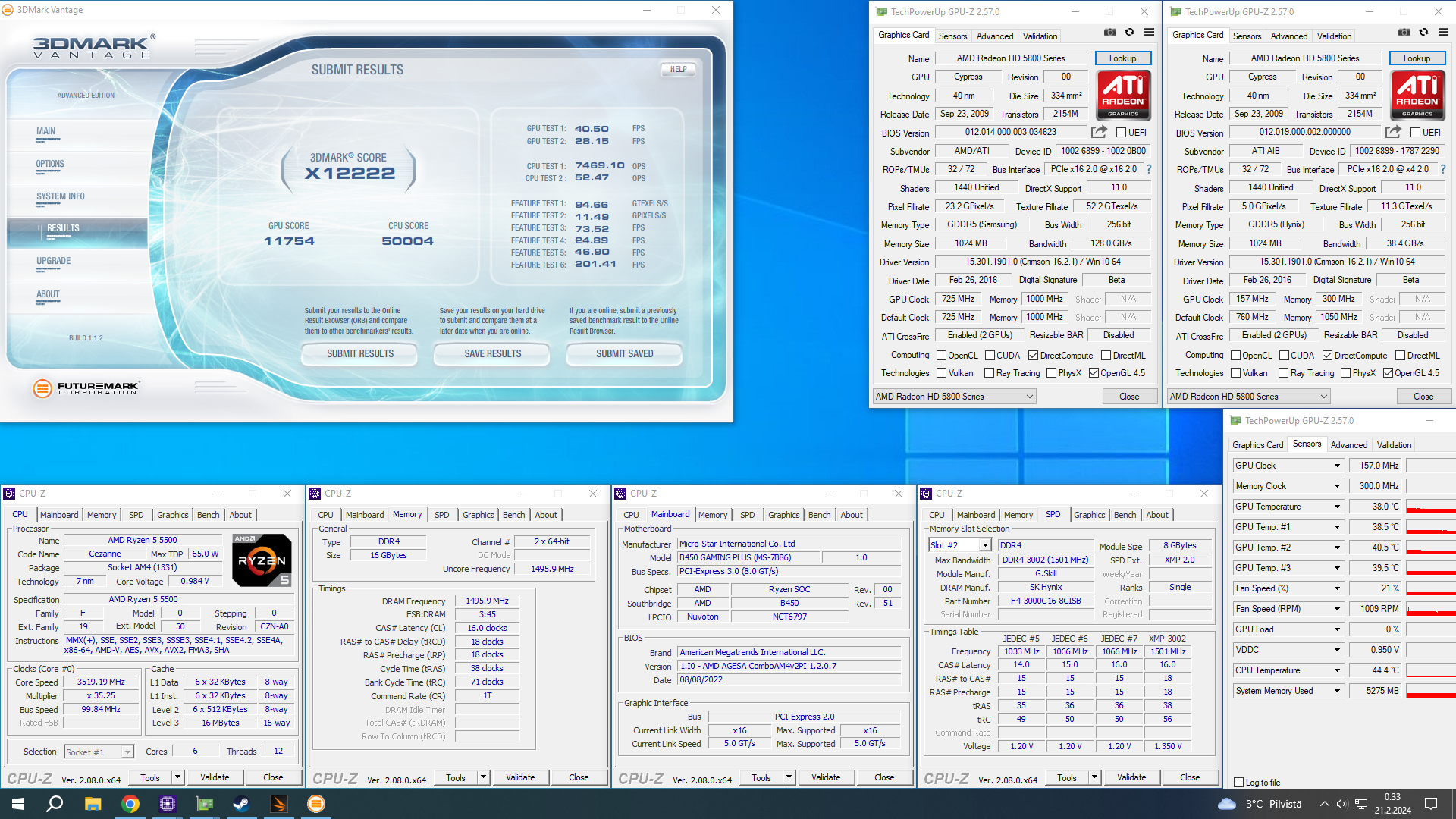Toggle Vulkan checkbox in Samsung-memory GPU-Z window

pos(941,373)
